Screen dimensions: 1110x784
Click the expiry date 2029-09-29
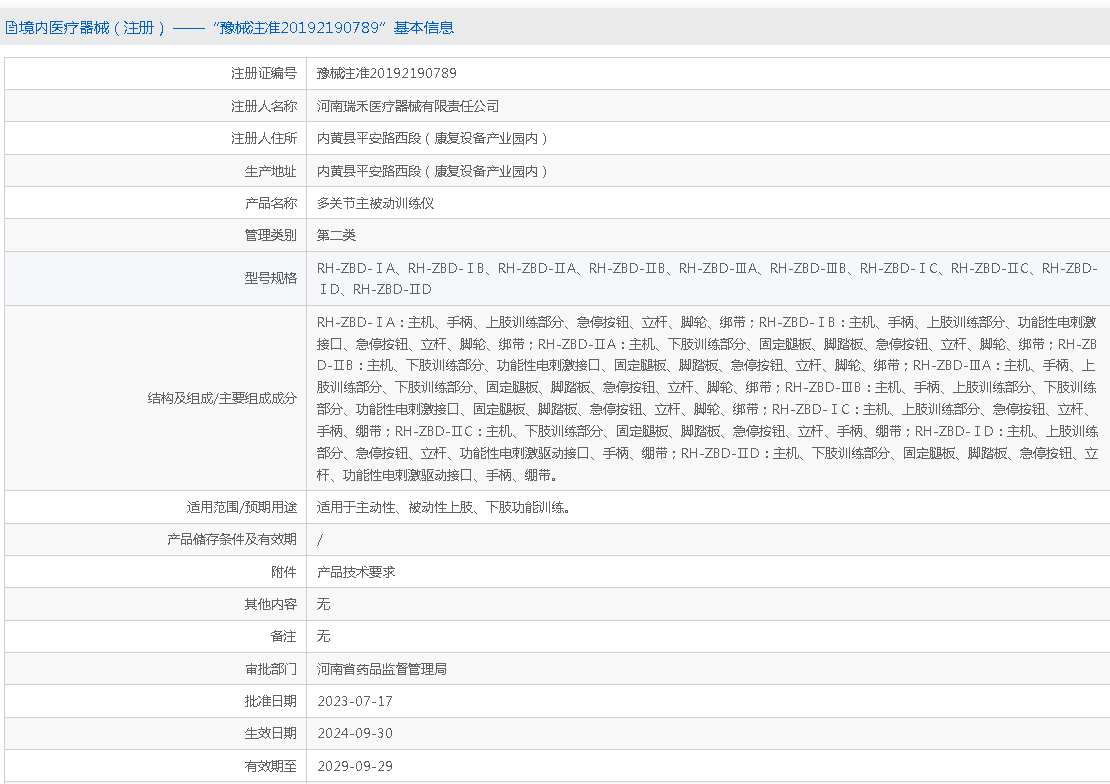coord(355,766)
